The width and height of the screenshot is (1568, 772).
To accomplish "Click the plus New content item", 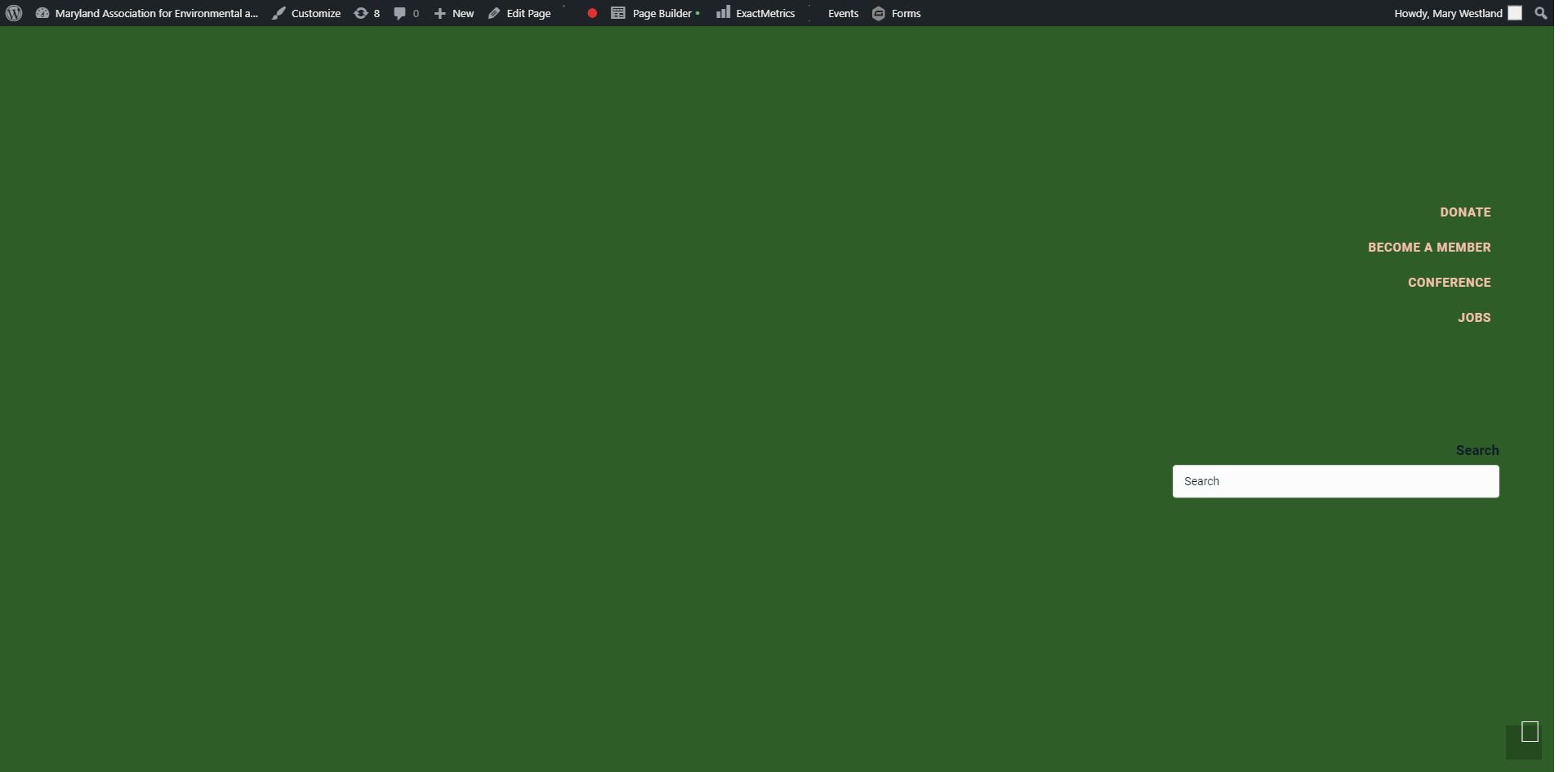I will click(x=454, y=13).
